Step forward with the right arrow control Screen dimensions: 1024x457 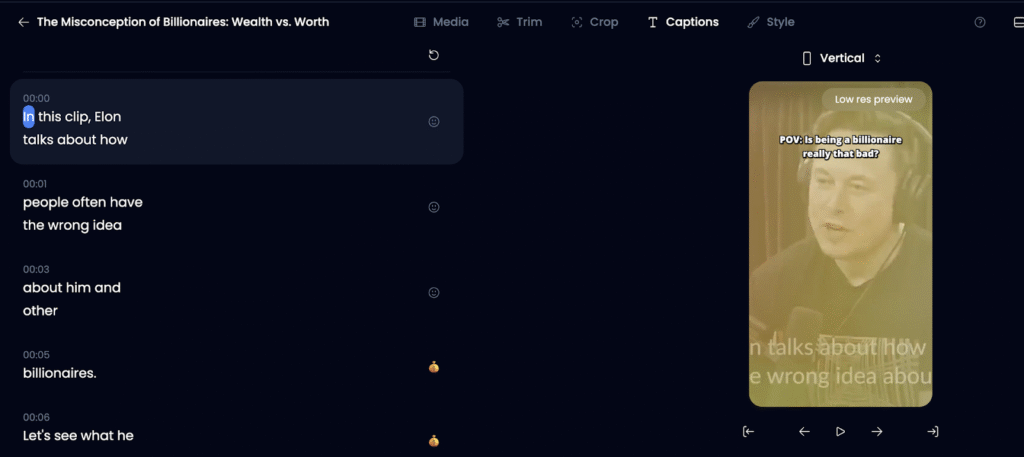(x=877, y=432)
